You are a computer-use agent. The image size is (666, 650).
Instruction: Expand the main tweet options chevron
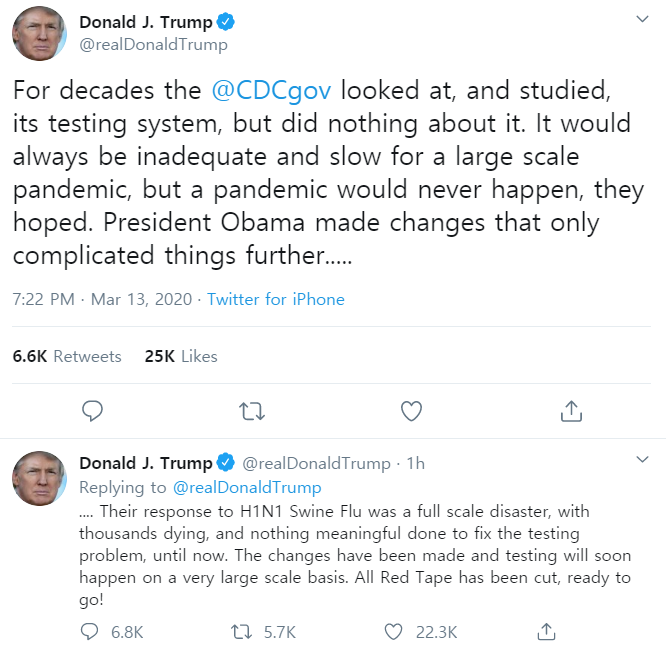[x=643, y=20]
